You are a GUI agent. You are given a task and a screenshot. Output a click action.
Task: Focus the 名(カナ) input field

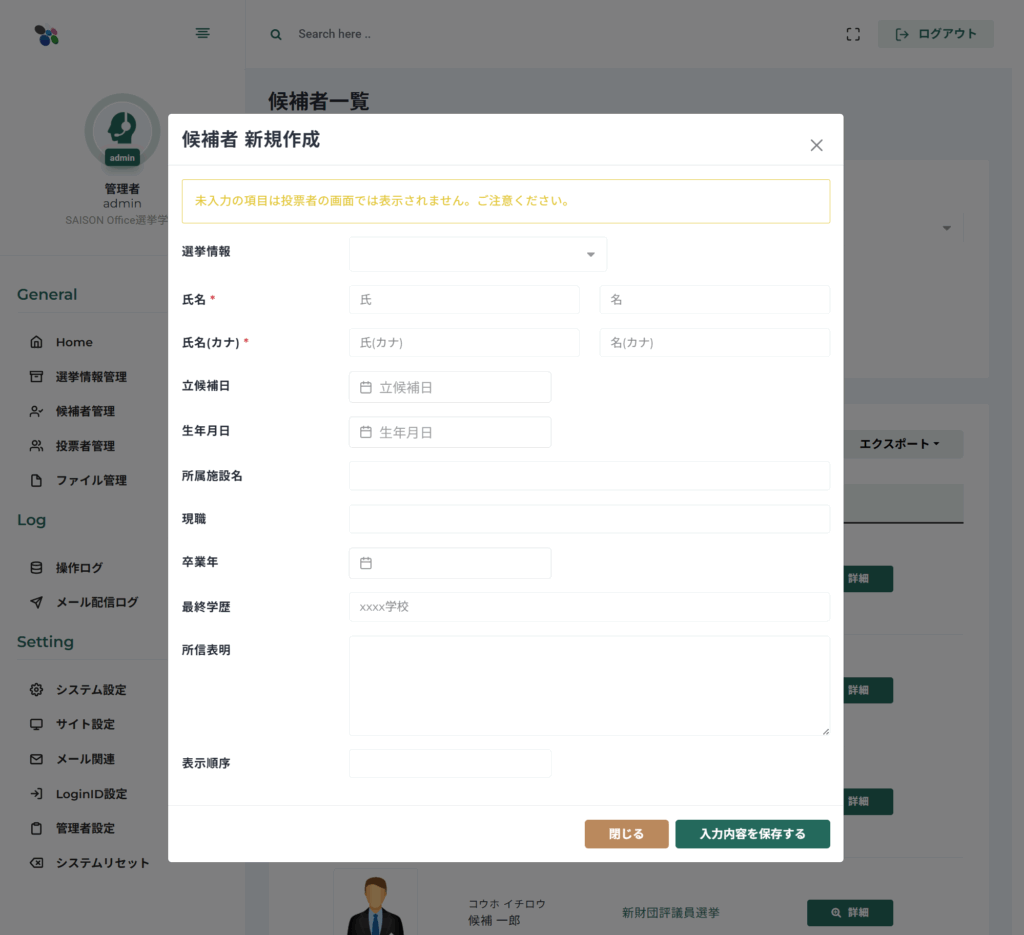[x=714, y=342]
